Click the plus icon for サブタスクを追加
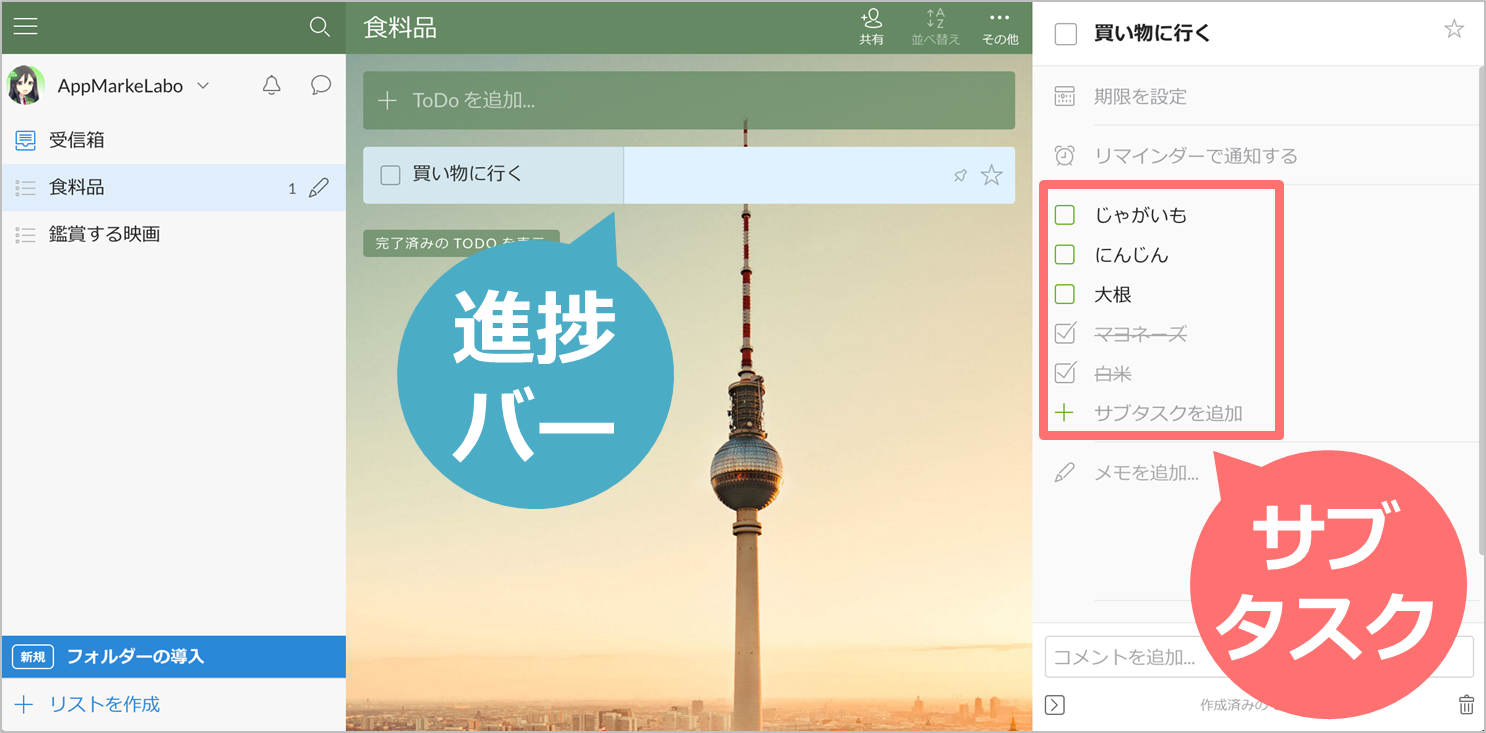The width and height of the screenshot is (1486, 733). coord(1065,413)
